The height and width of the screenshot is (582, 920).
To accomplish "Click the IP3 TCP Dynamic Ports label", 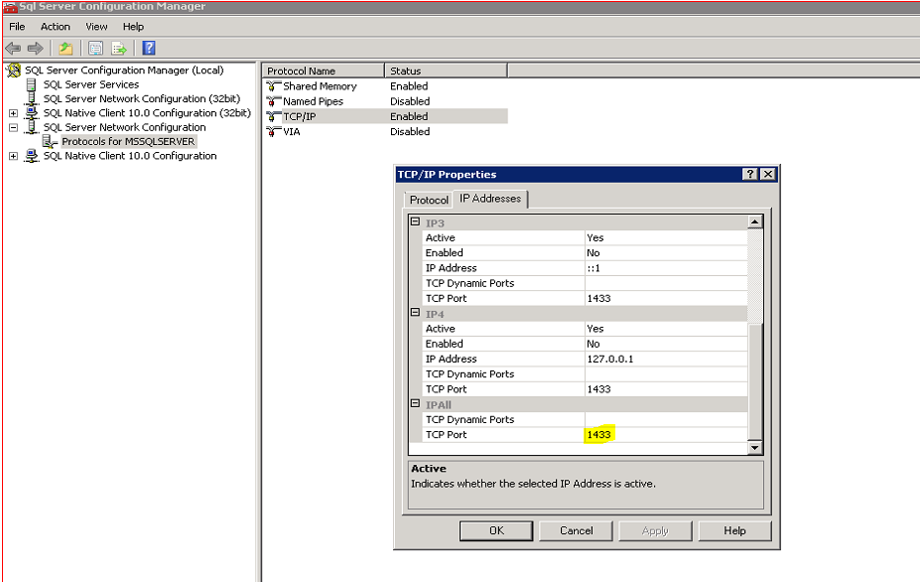I will coord(470,283).
